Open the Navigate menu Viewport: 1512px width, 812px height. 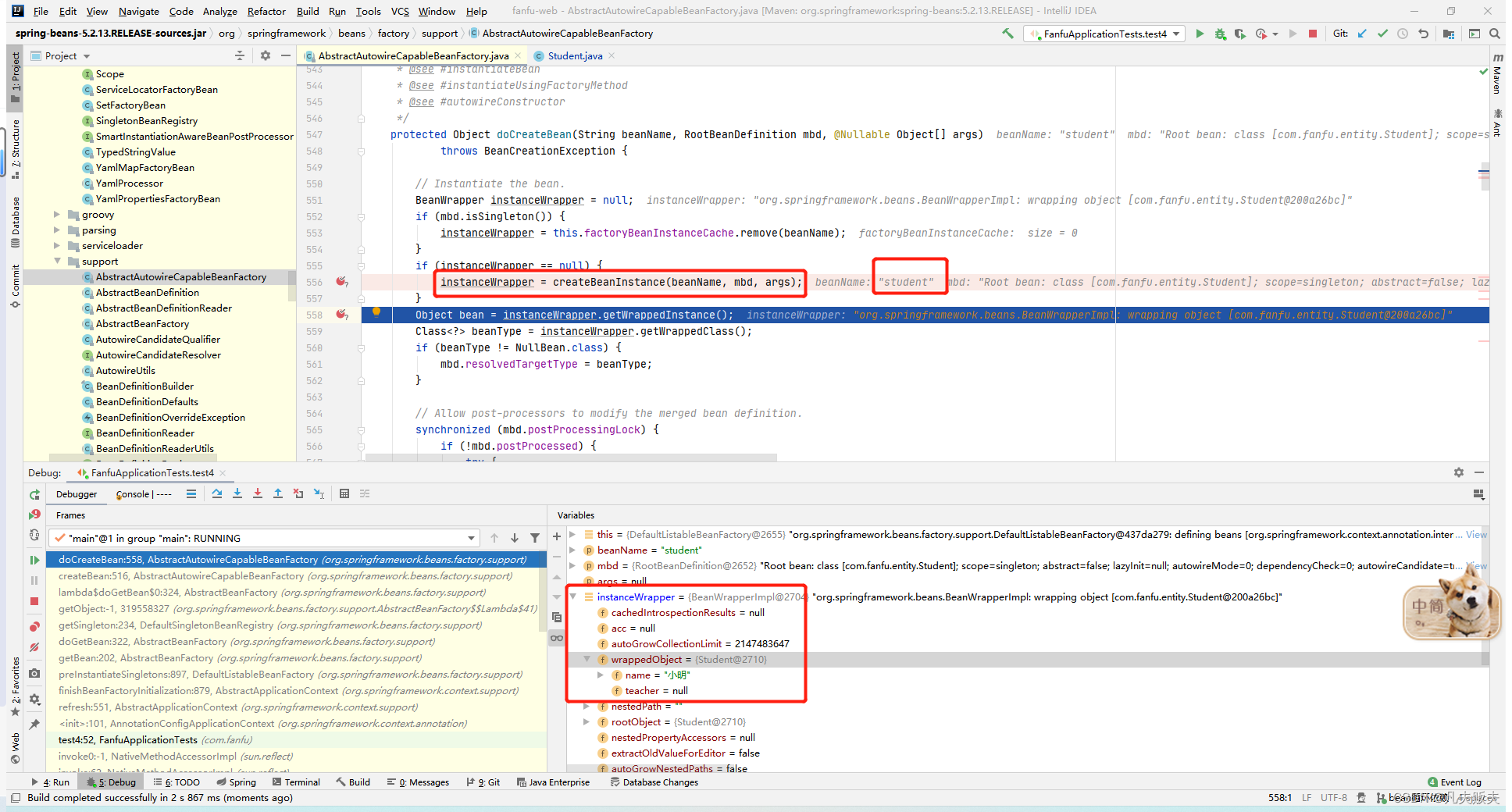tap(139, 11)
